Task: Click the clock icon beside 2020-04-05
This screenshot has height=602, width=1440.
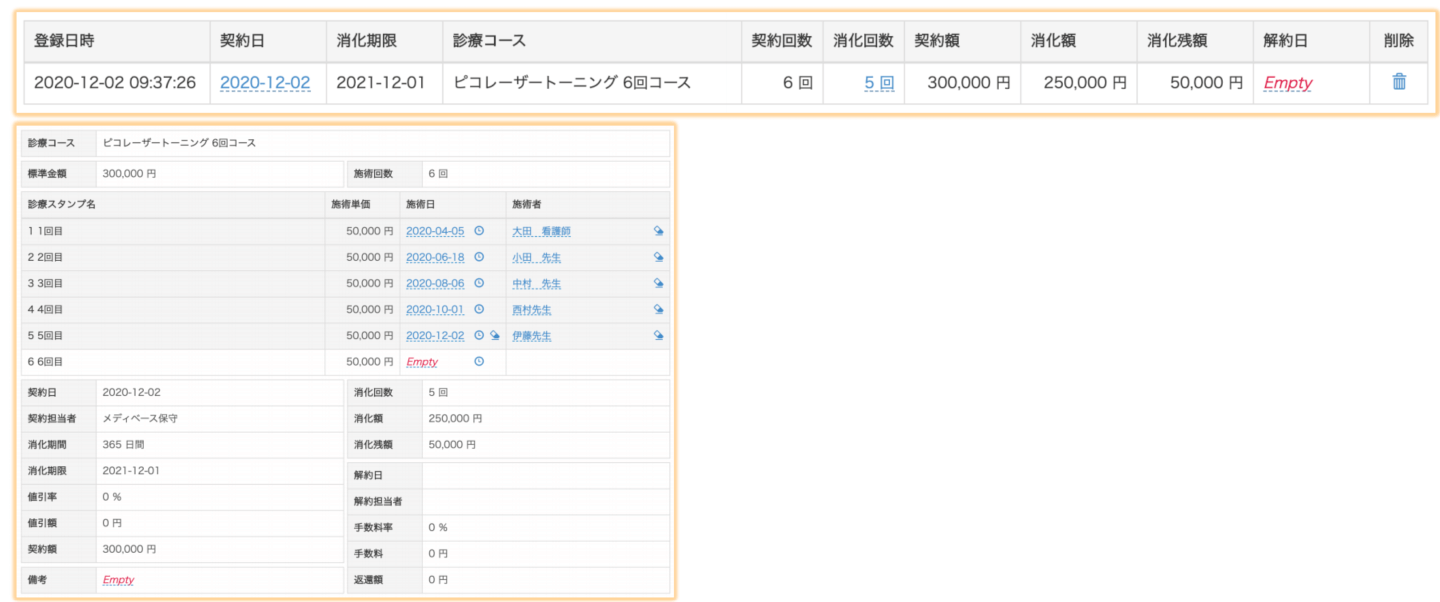Action: [x=479, y=231]
